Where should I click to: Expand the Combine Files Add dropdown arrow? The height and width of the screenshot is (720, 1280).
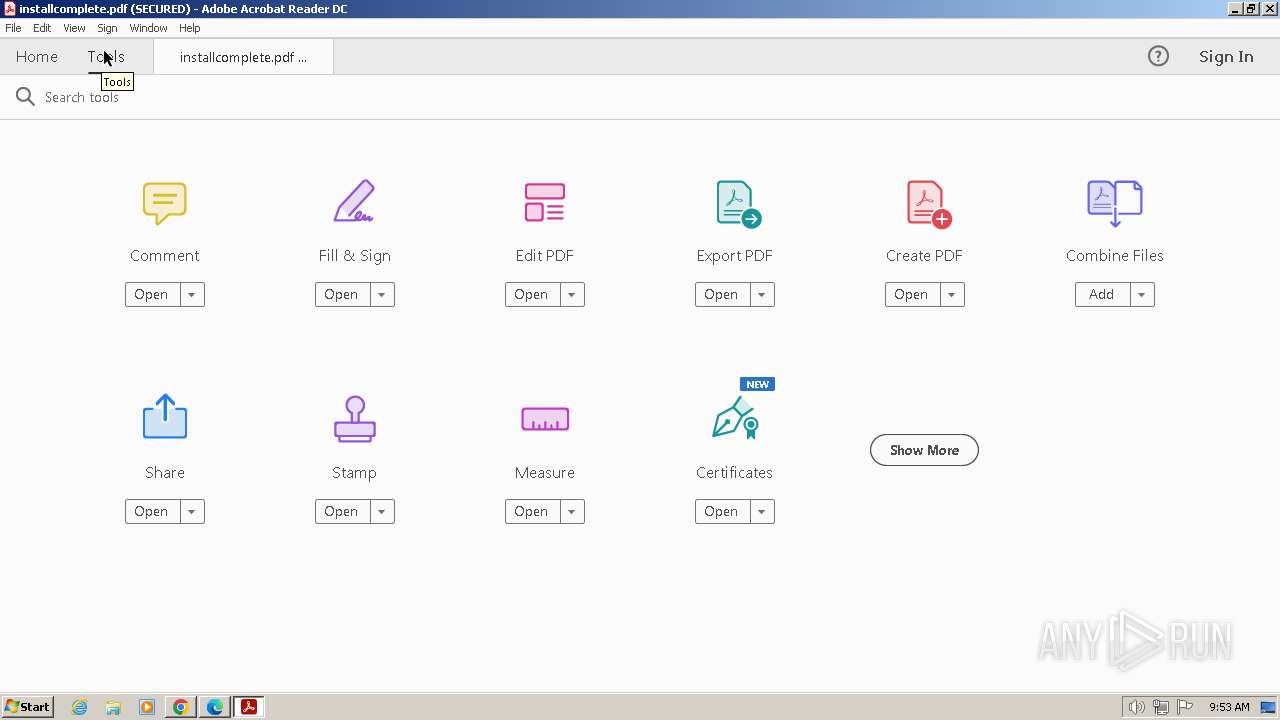pos(1141,294)
